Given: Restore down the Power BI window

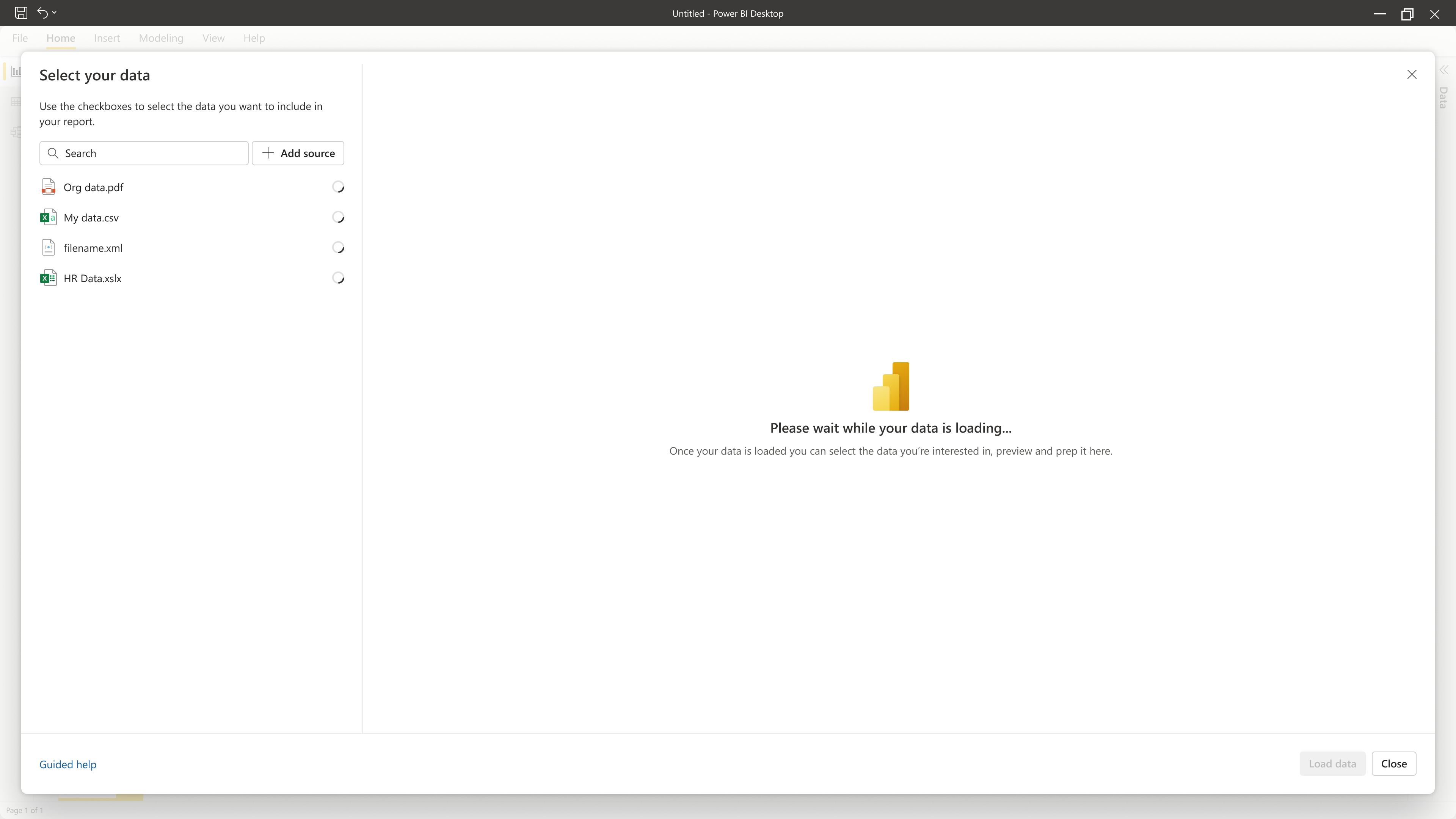Looking at the screenshot, I should pos(1407,14).
